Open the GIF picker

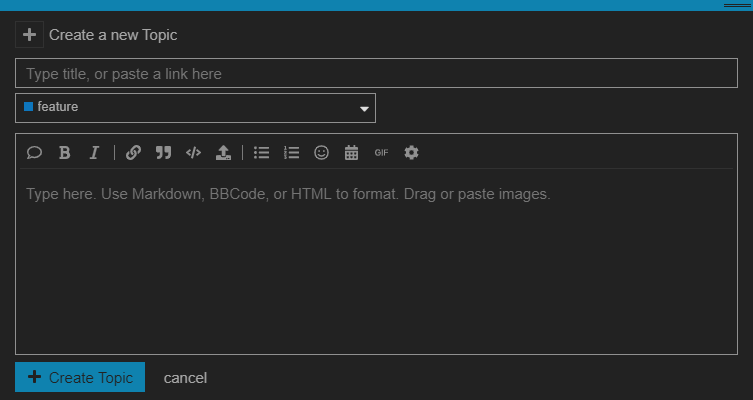381,153
